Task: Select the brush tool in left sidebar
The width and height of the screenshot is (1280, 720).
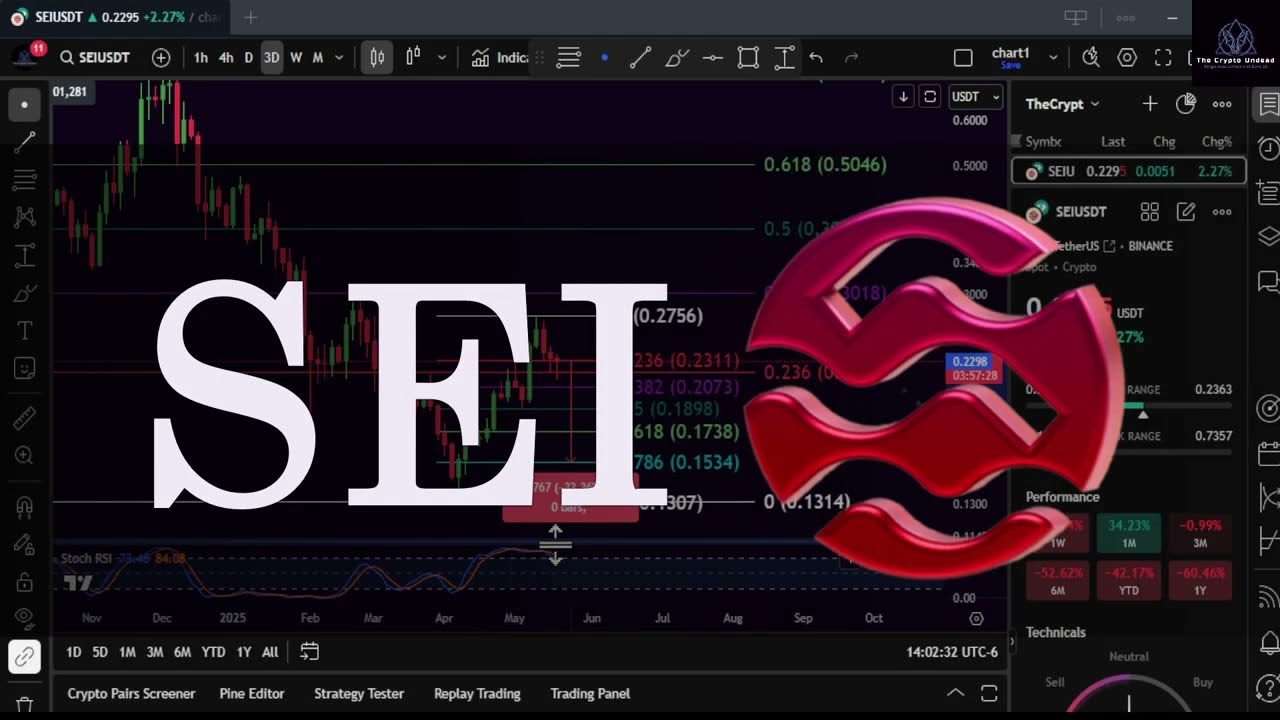Action: (x=24, y=294)
